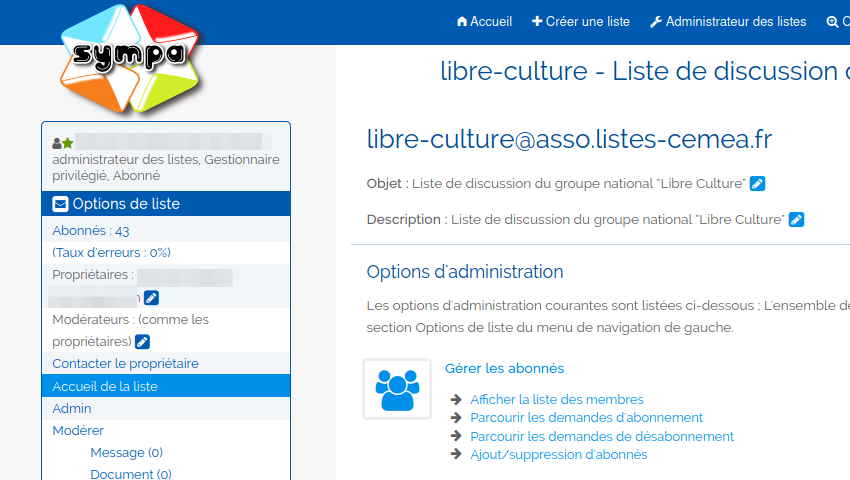Edit the Propriétaires list via pencil icon
This screenshot has height=480, width=850.
pyautogui.click(x=151, y=297)
